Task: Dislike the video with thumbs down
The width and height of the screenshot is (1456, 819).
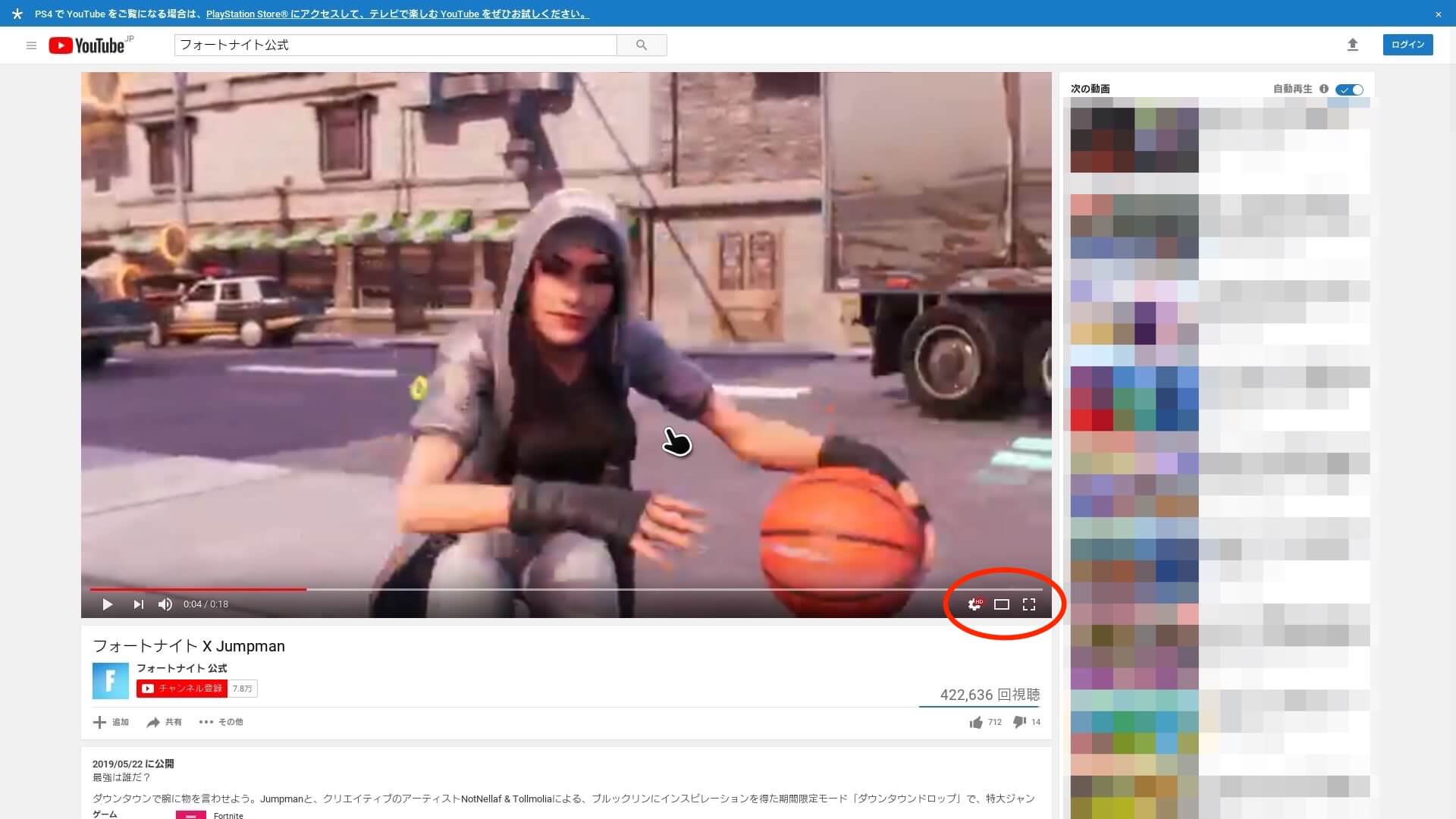Action: (x=1027, y=722)
